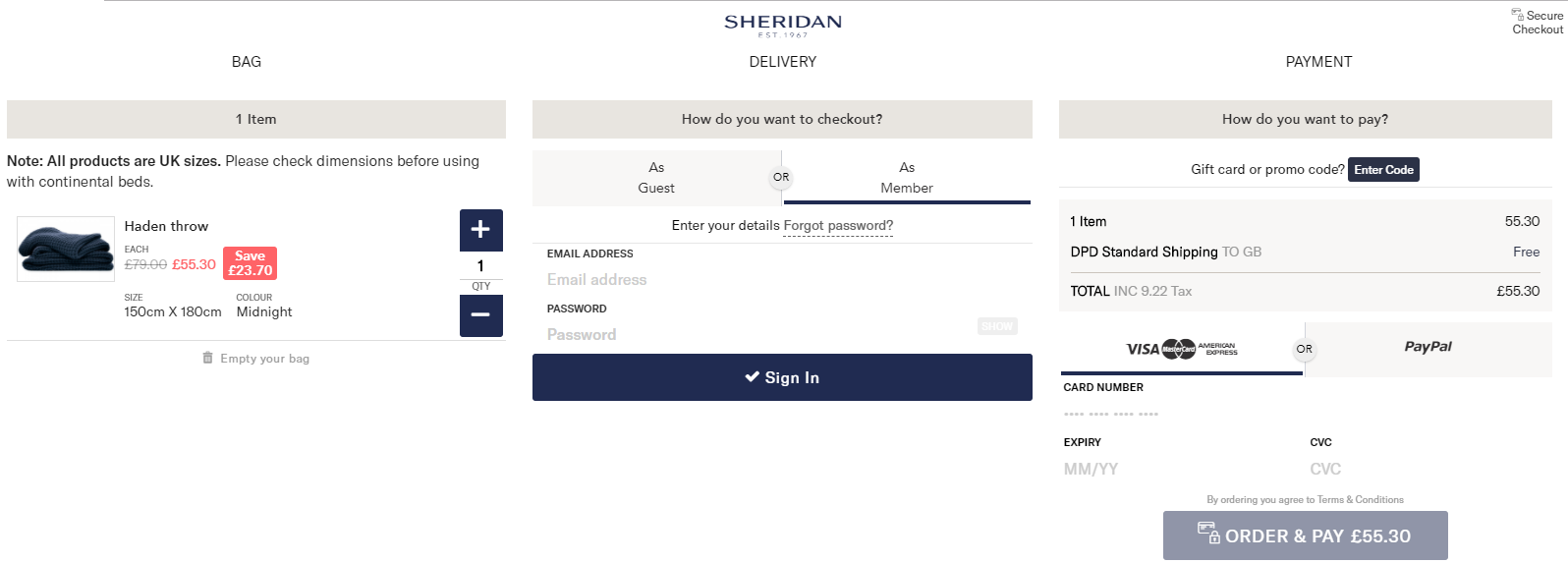
Task: Increase quantity with the plus icon
Action: click(x=480, y=230)
